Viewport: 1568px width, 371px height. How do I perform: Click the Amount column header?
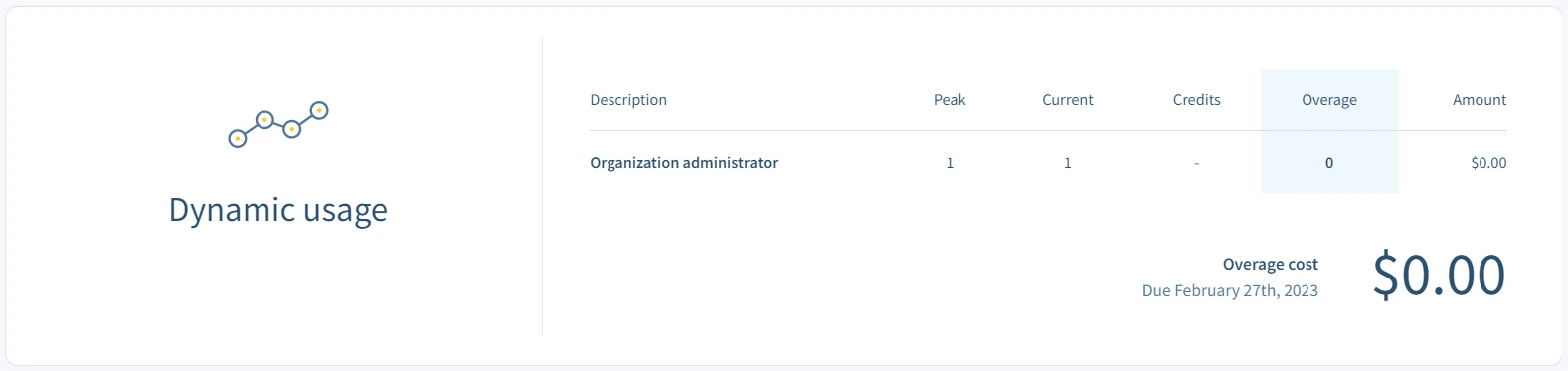click(x=1480, y=100)
